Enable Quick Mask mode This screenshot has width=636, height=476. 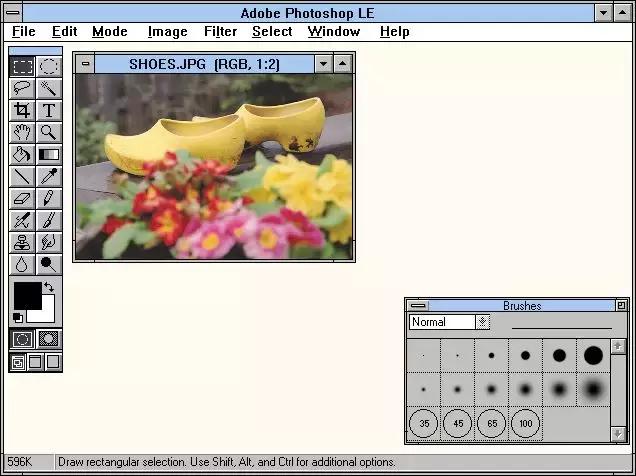point(48,339)
